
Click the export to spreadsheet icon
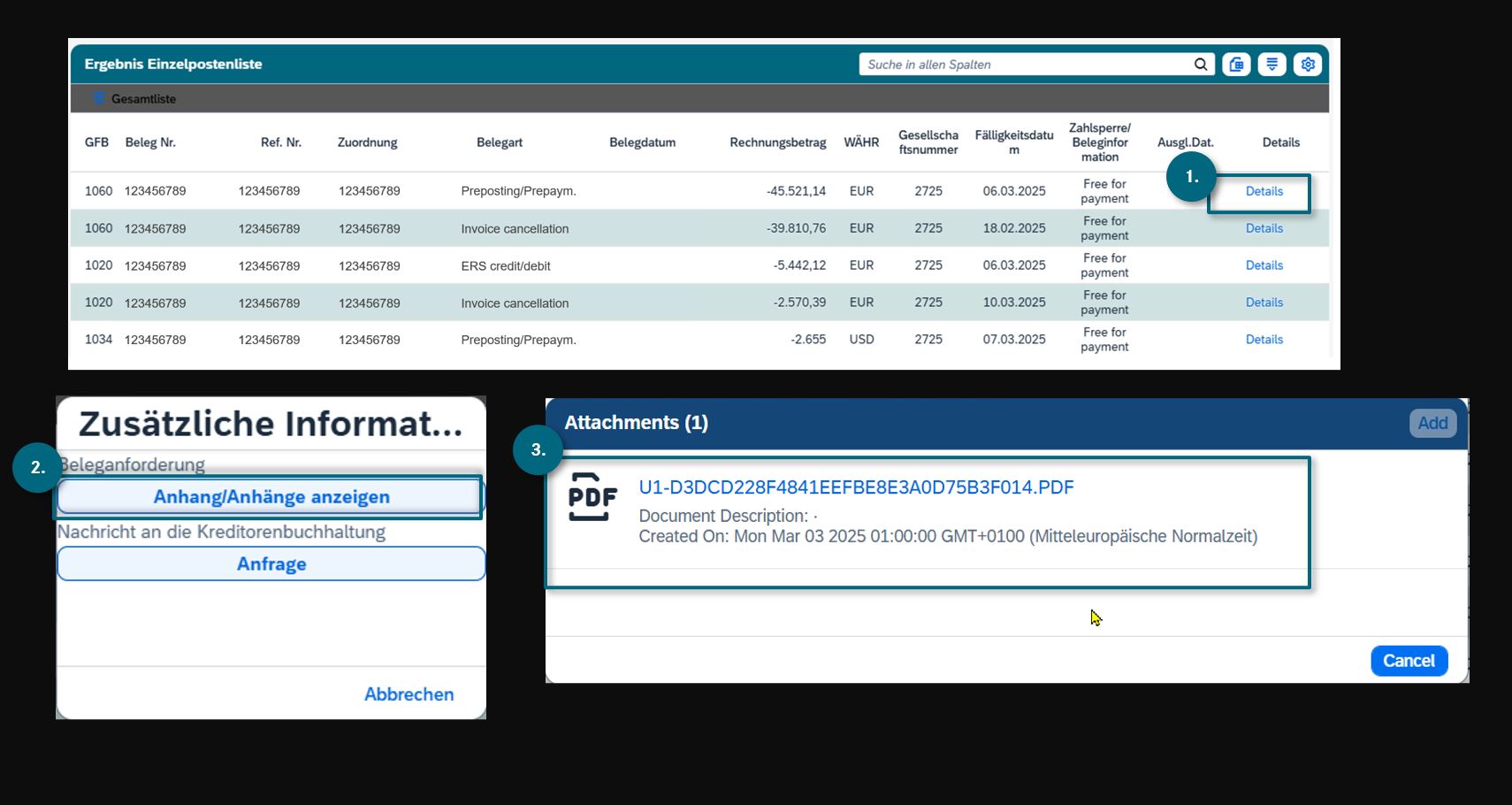pyautogui.click(x=1236, y=65)
